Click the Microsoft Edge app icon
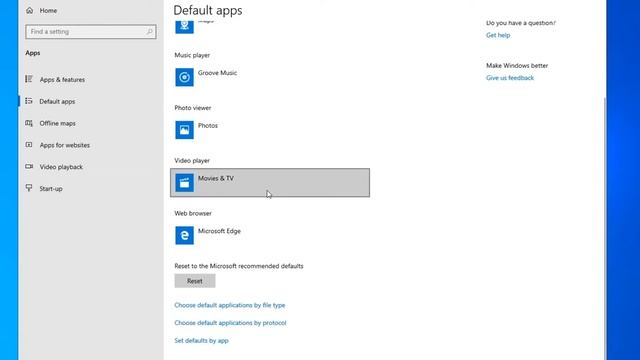This screenshot has height=360, width=640. point(184,236)
